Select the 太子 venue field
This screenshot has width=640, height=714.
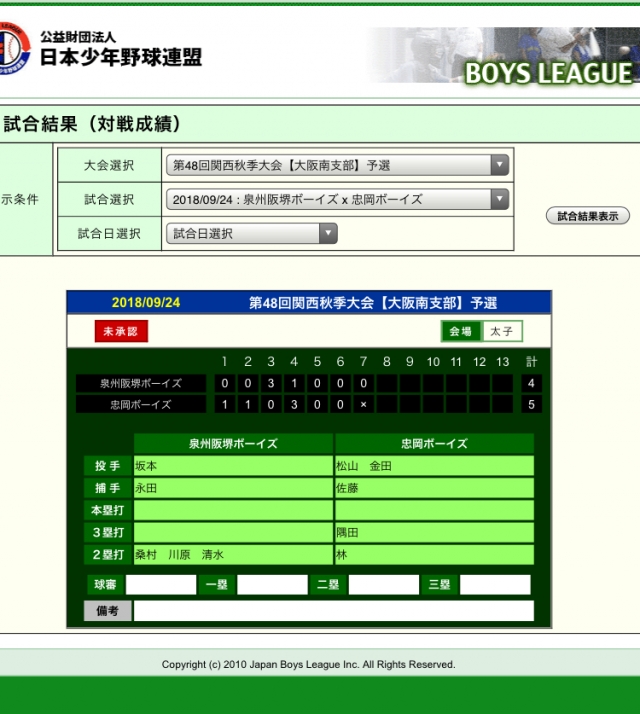tap(501, 332)
